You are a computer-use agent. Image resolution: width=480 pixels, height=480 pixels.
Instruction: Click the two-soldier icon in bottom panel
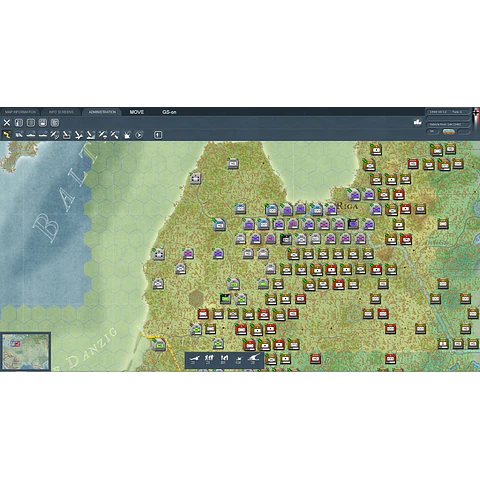[x=224, y=359]
